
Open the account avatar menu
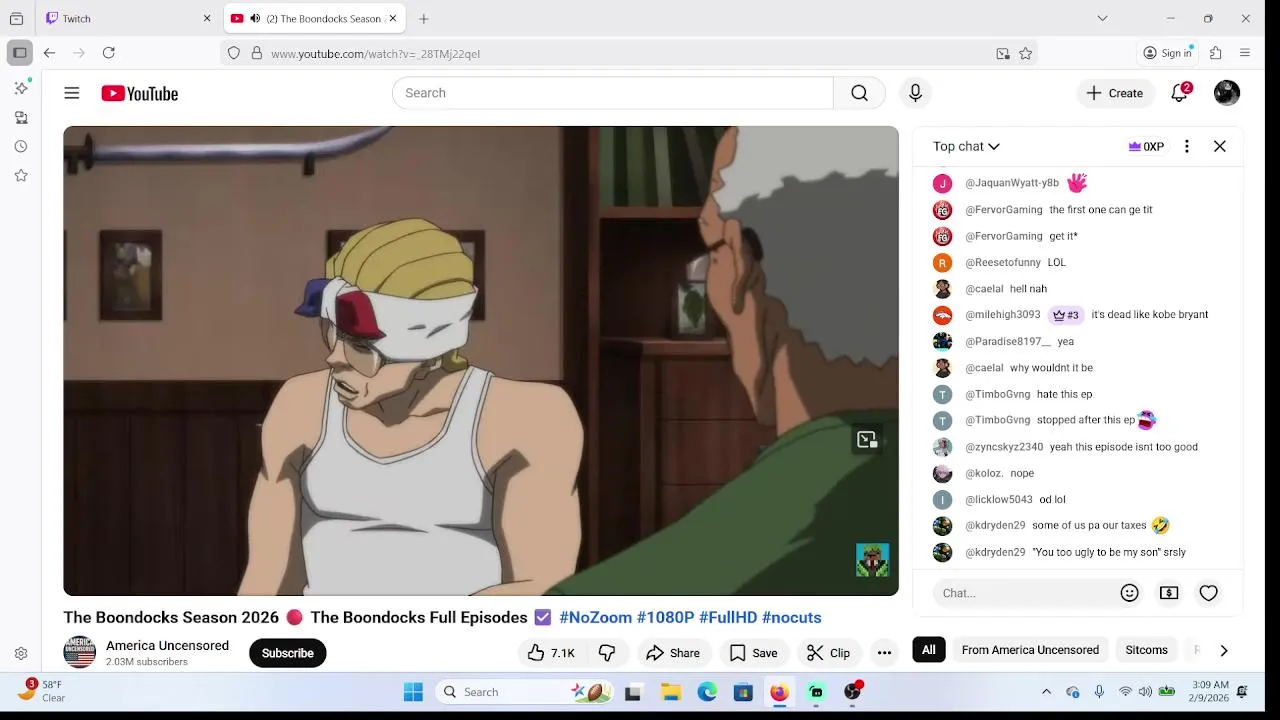click(1227, 93)
